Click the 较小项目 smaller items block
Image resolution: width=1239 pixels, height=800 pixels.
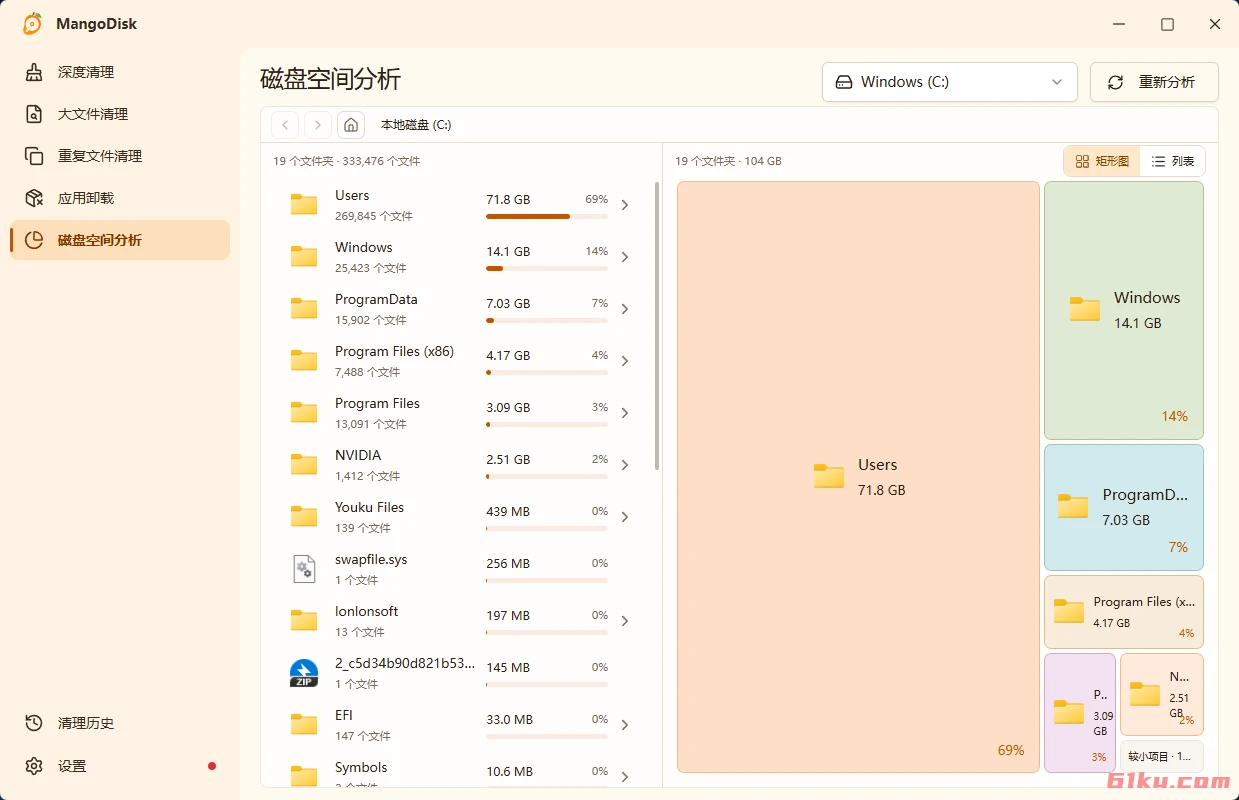click(x=1162, y=756)
